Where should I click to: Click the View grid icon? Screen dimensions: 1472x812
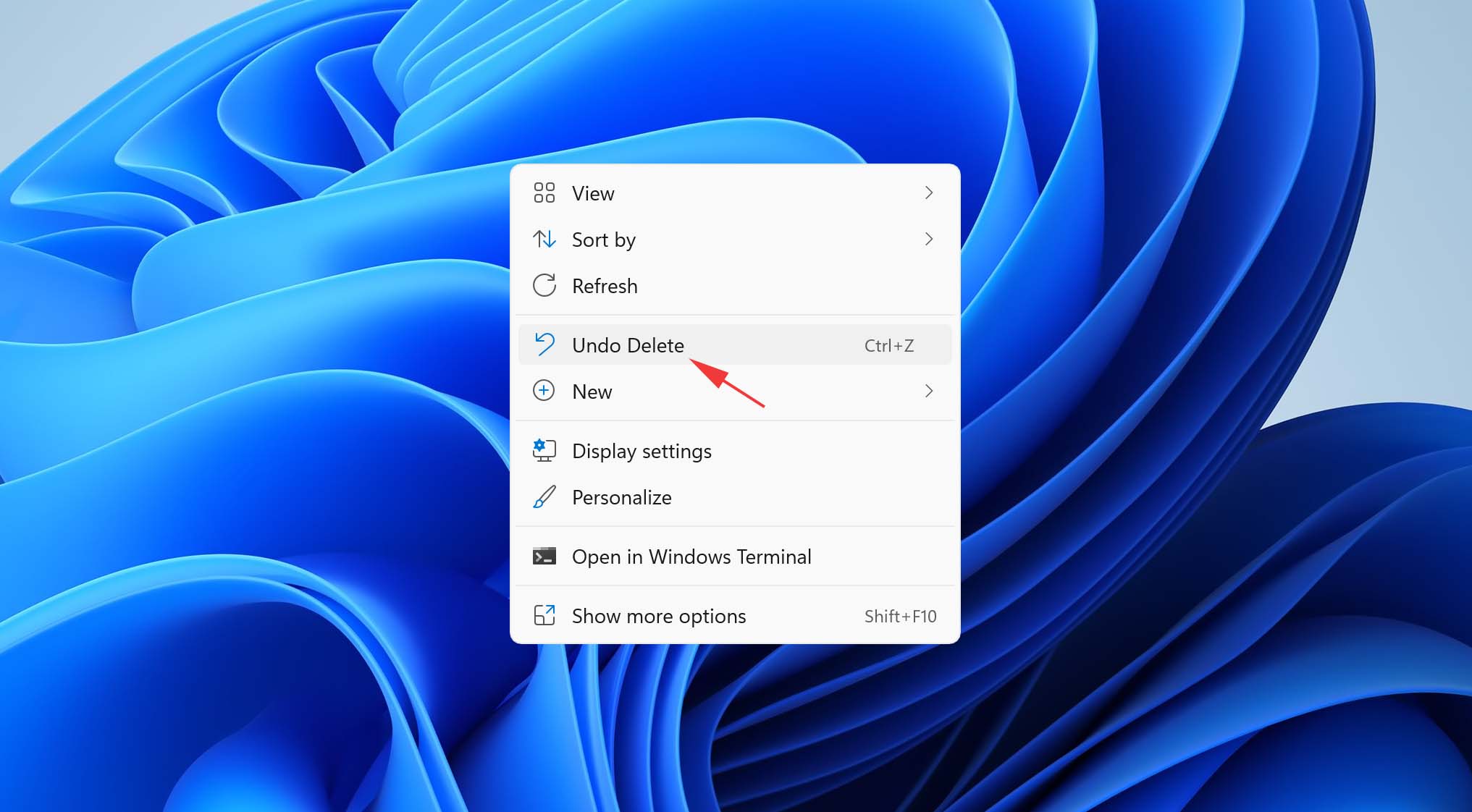point(545,192)
